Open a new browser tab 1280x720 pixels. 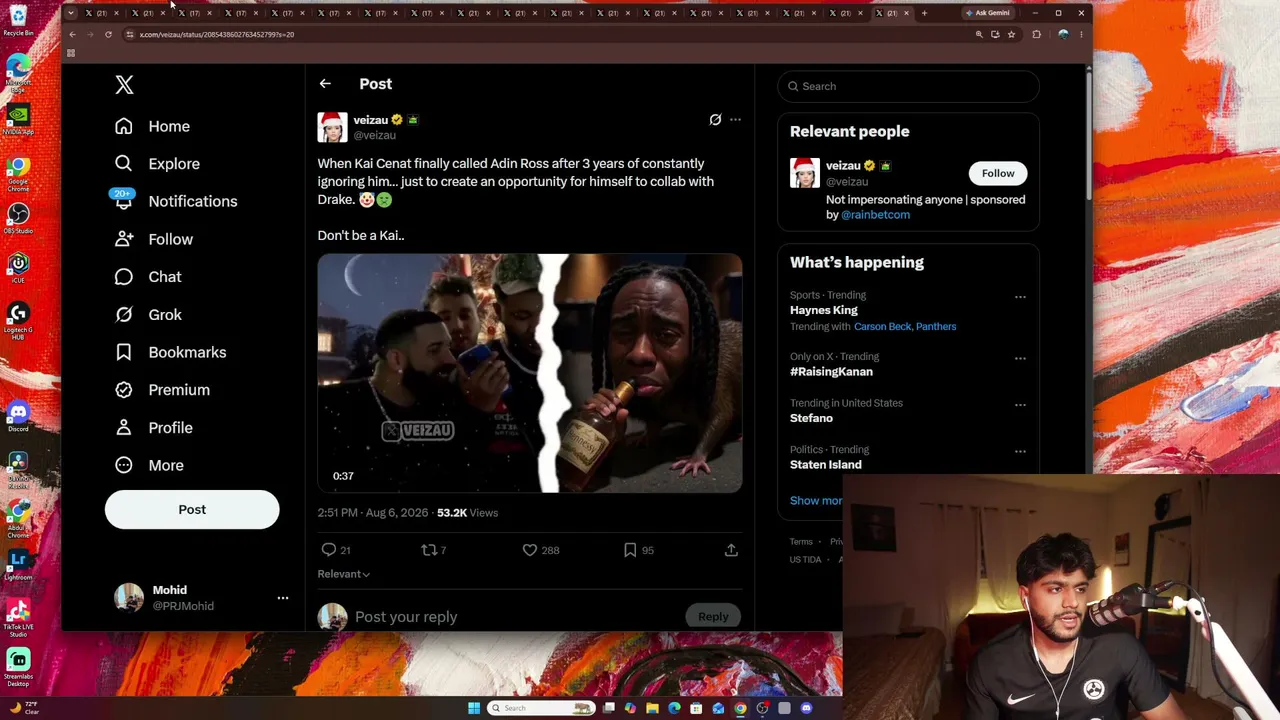tap(924, 13)
